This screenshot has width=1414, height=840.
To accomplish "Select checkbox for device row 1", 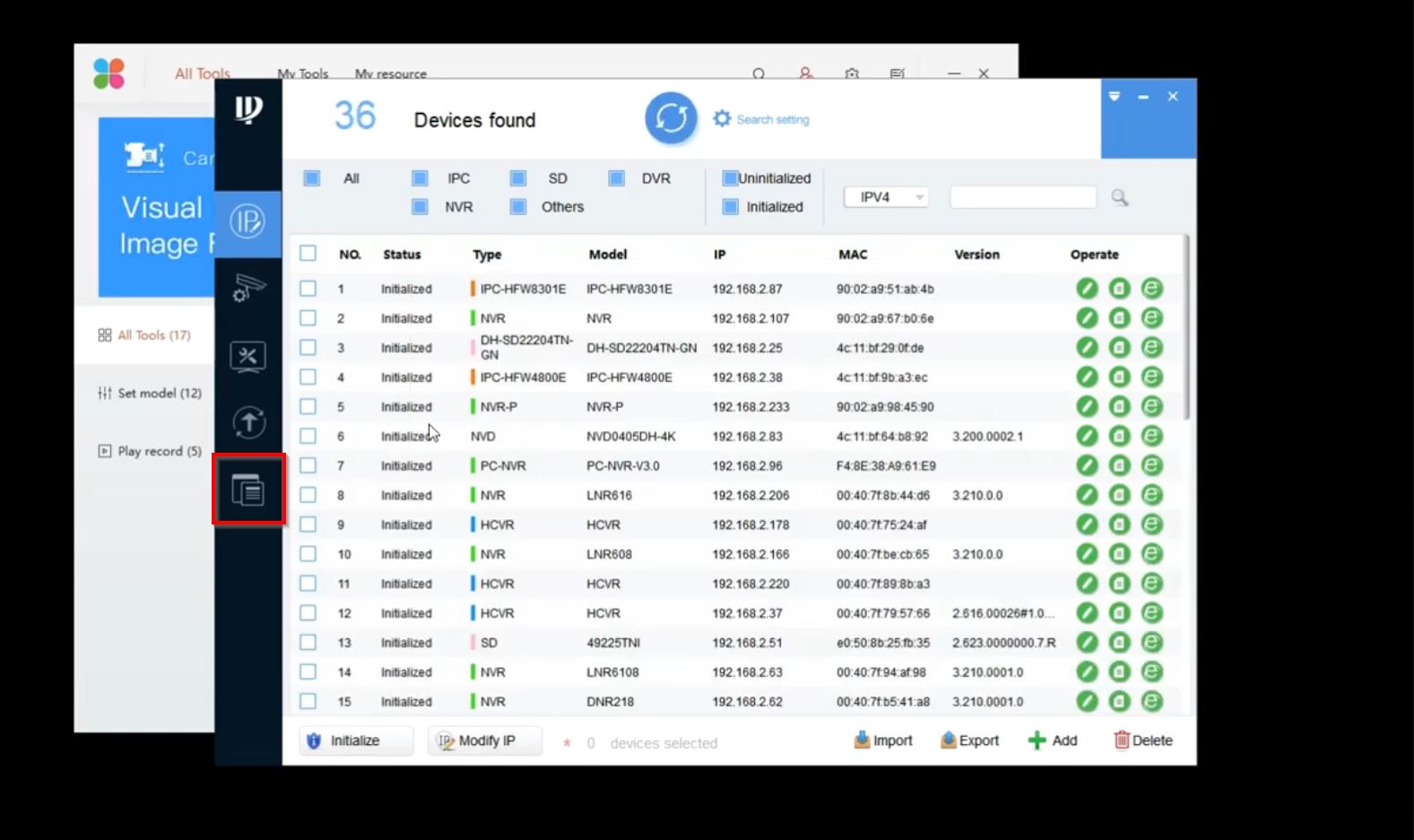I will pyautogui.click(x=308, y=289).
